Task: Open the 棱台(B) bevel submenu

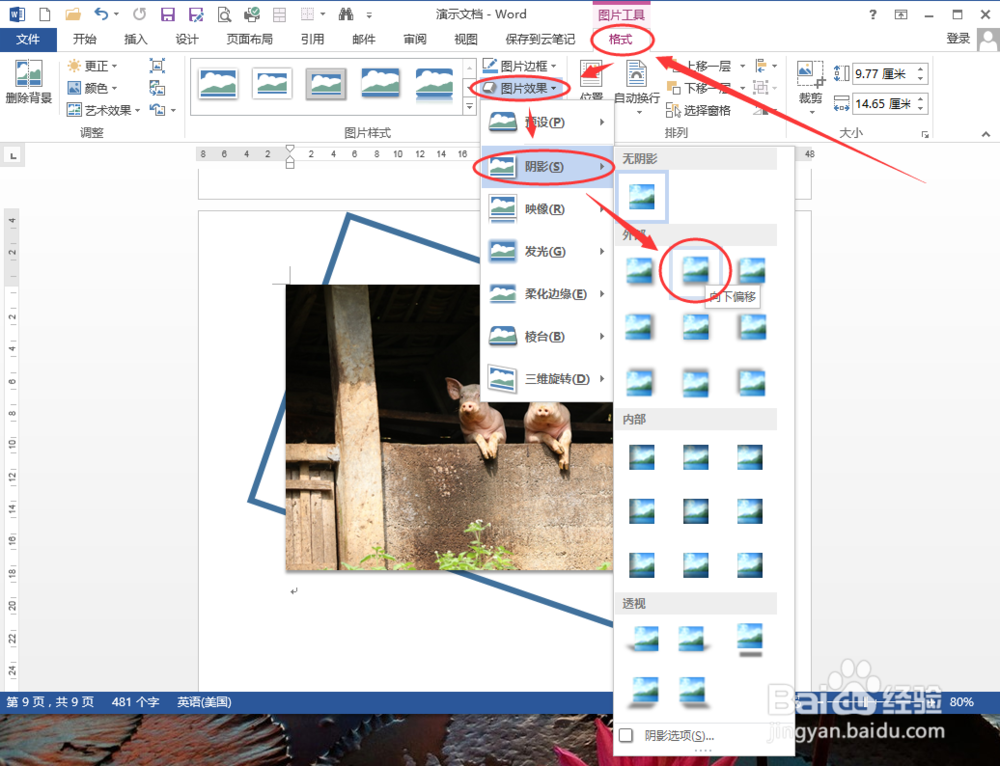Action: click(547, 336)
